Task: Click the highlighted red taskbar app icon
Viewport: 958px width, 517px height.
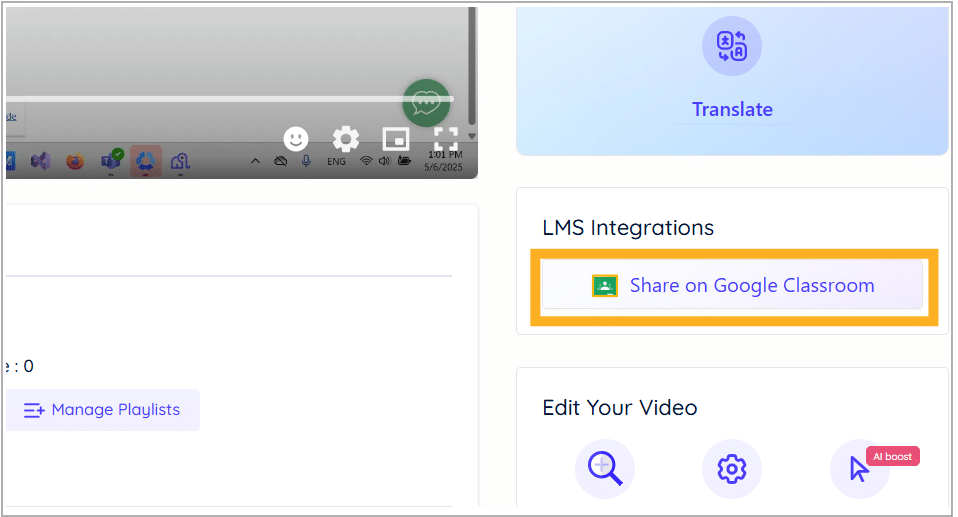Action: (145, 161)
